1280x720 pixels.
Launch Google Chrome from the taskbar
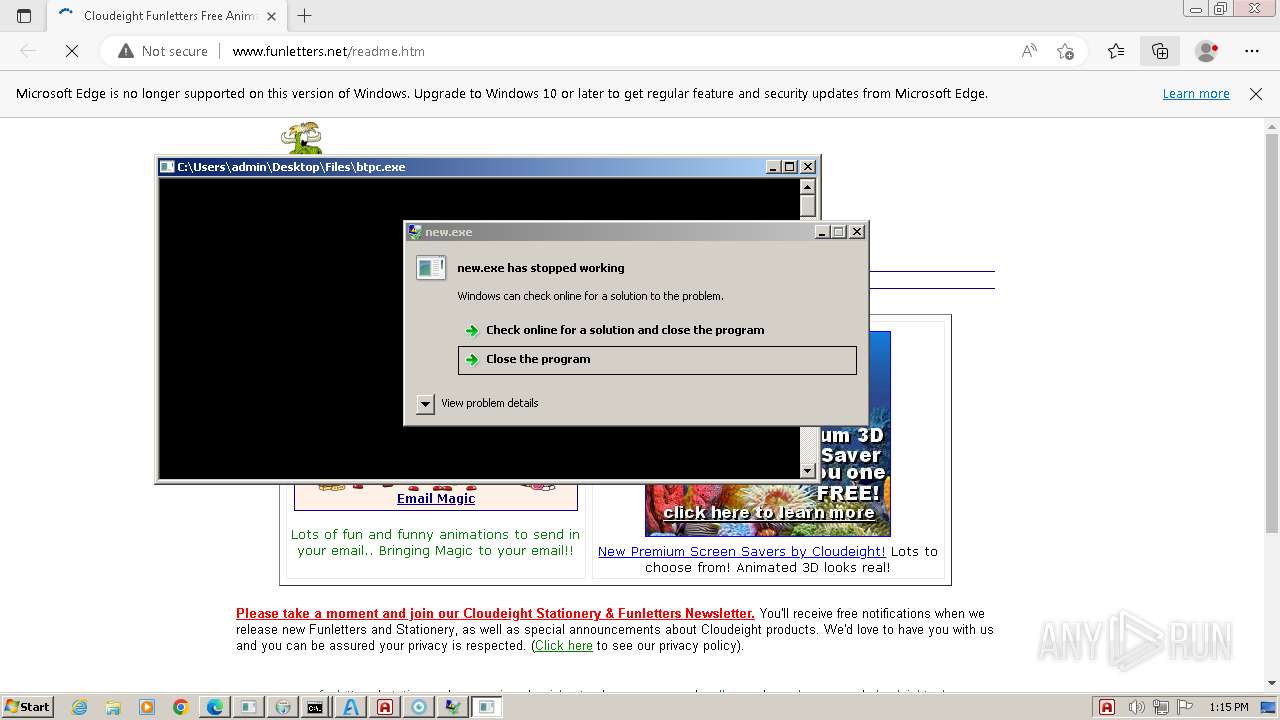(x=181, y=707)
